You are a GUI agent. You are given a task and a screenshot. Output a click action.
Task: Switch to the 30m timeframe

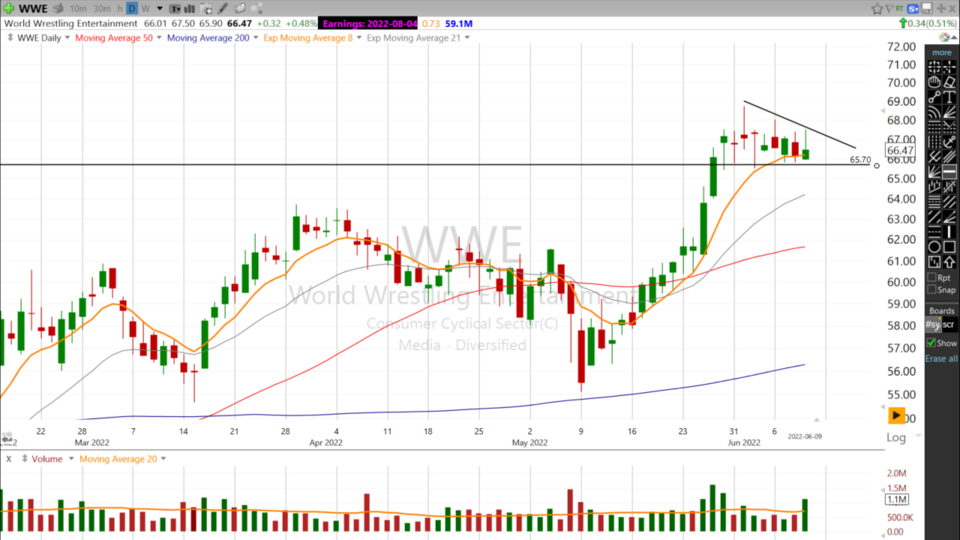point(102,9)
